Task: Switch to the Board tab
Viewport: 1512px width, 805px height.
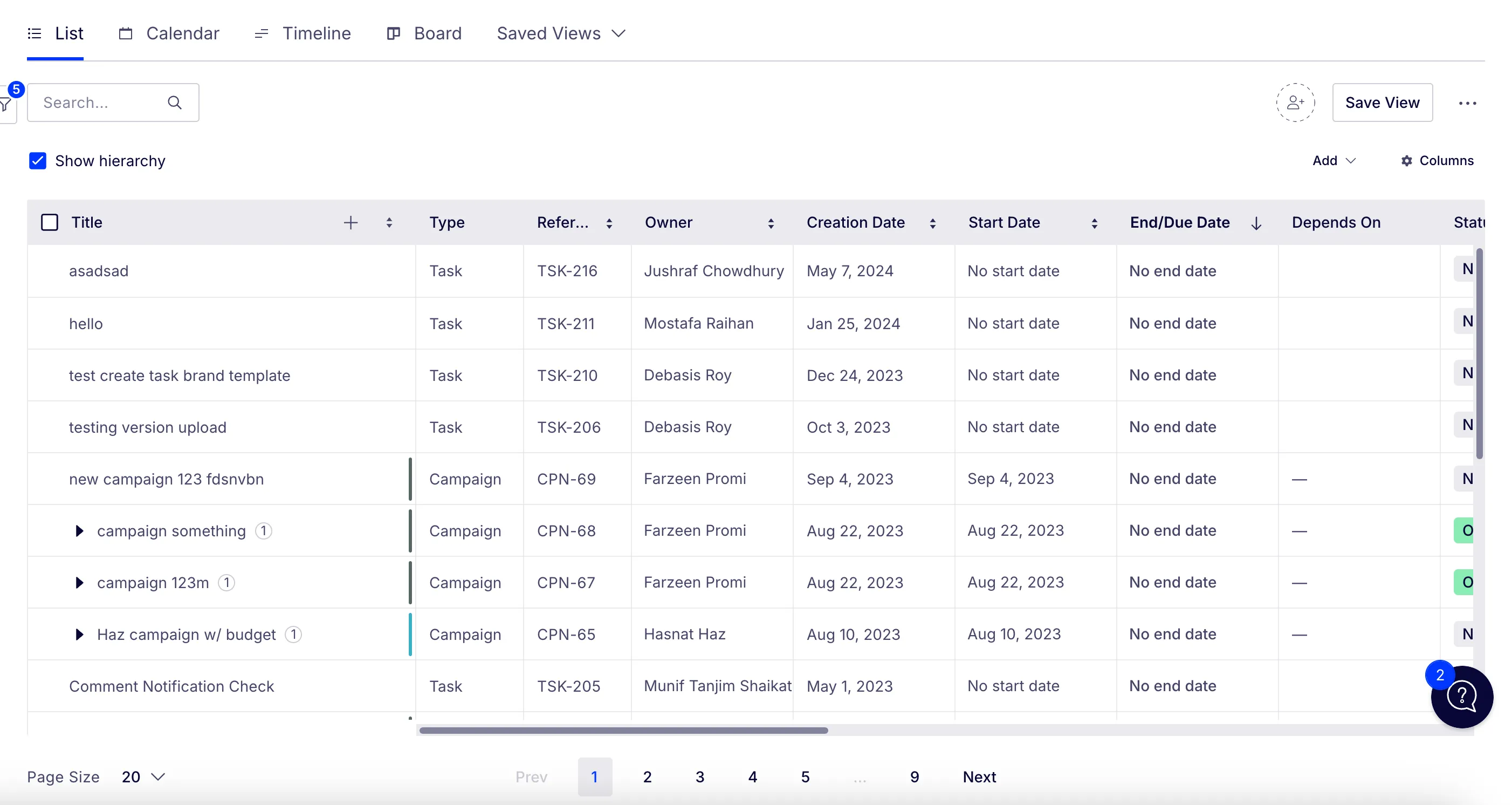Action: (424, 33)
